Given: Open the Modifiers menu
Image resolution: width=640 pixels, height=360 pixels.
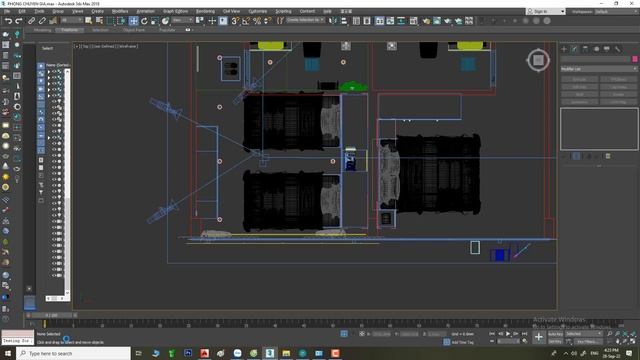Looking at the screenshot, I should coord(120,11).
